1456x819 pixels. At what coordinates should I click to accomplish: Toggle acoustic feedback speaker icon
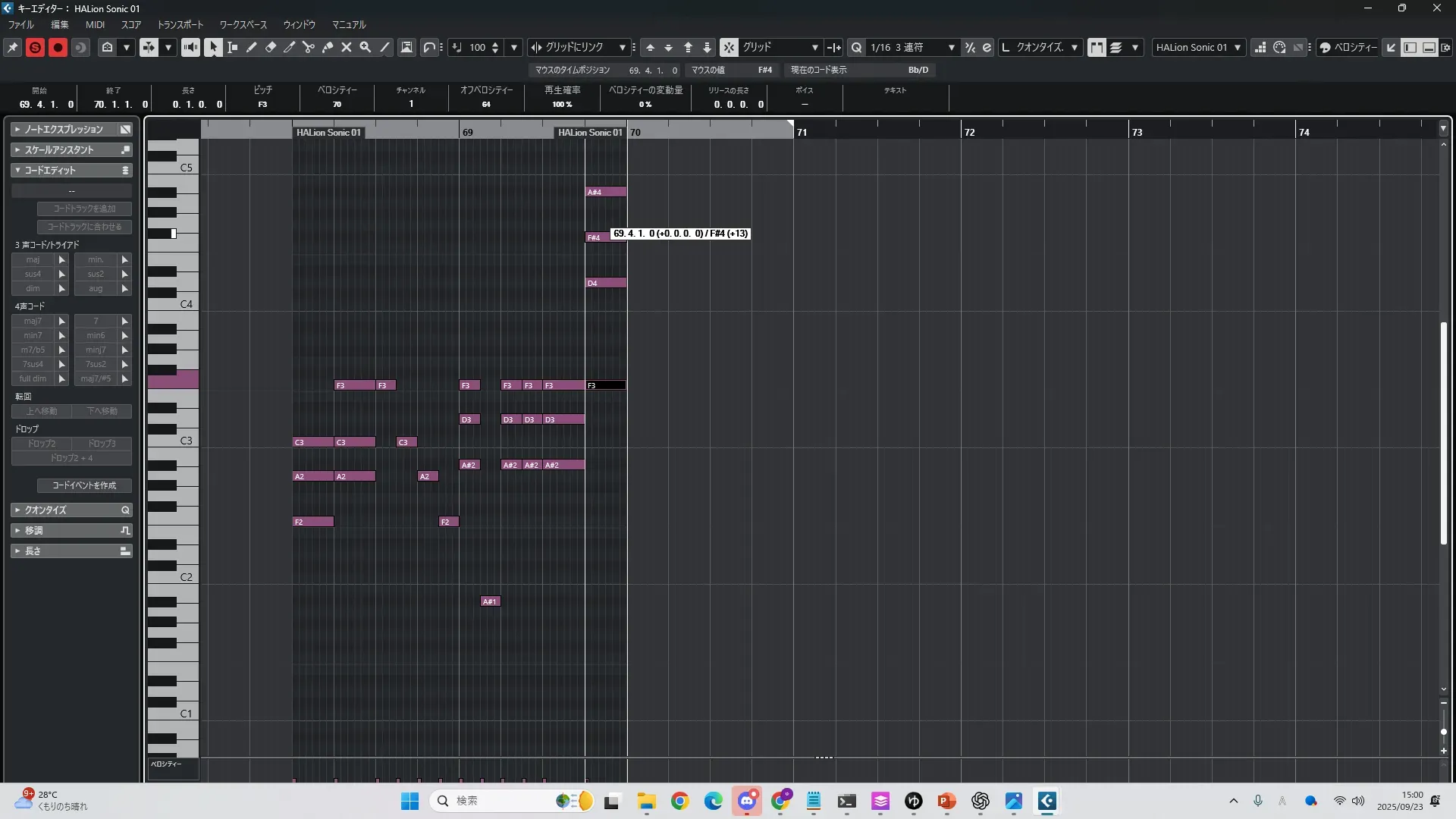tap(190, 47)
